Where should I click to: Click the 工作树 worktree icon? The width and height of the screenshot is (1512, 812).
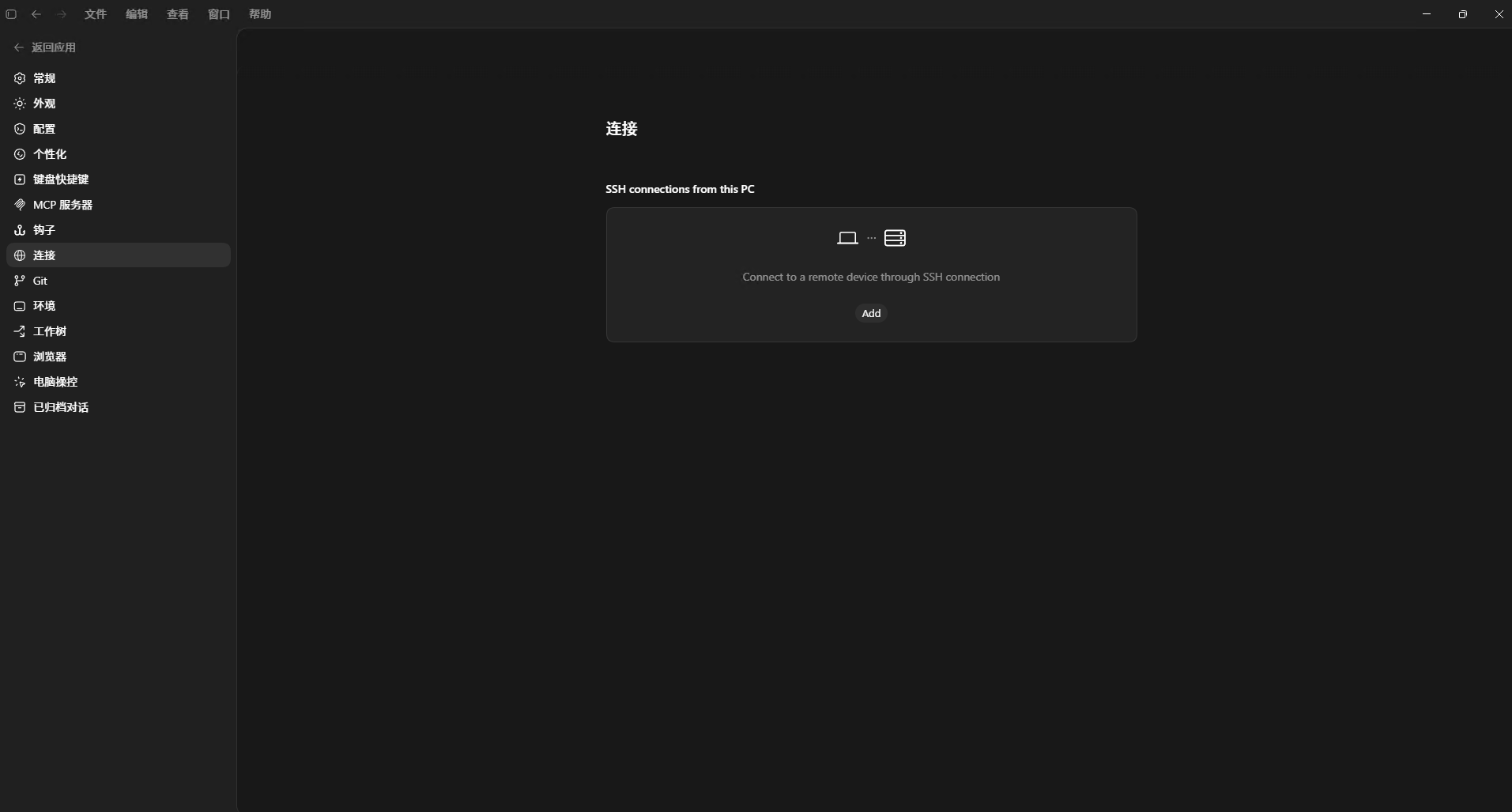(20, 331)
